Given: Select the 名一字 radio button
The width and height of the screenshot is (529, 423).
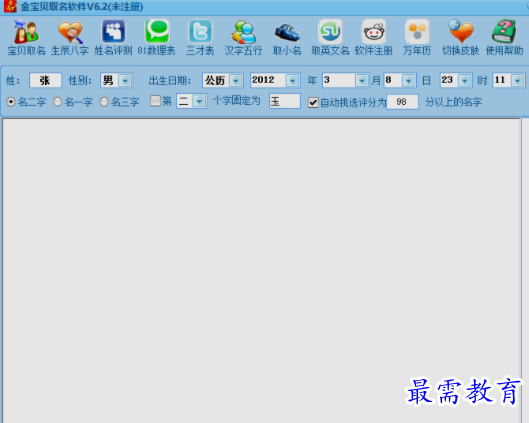Looking at the screenshot, I should [x=58, y=102].
